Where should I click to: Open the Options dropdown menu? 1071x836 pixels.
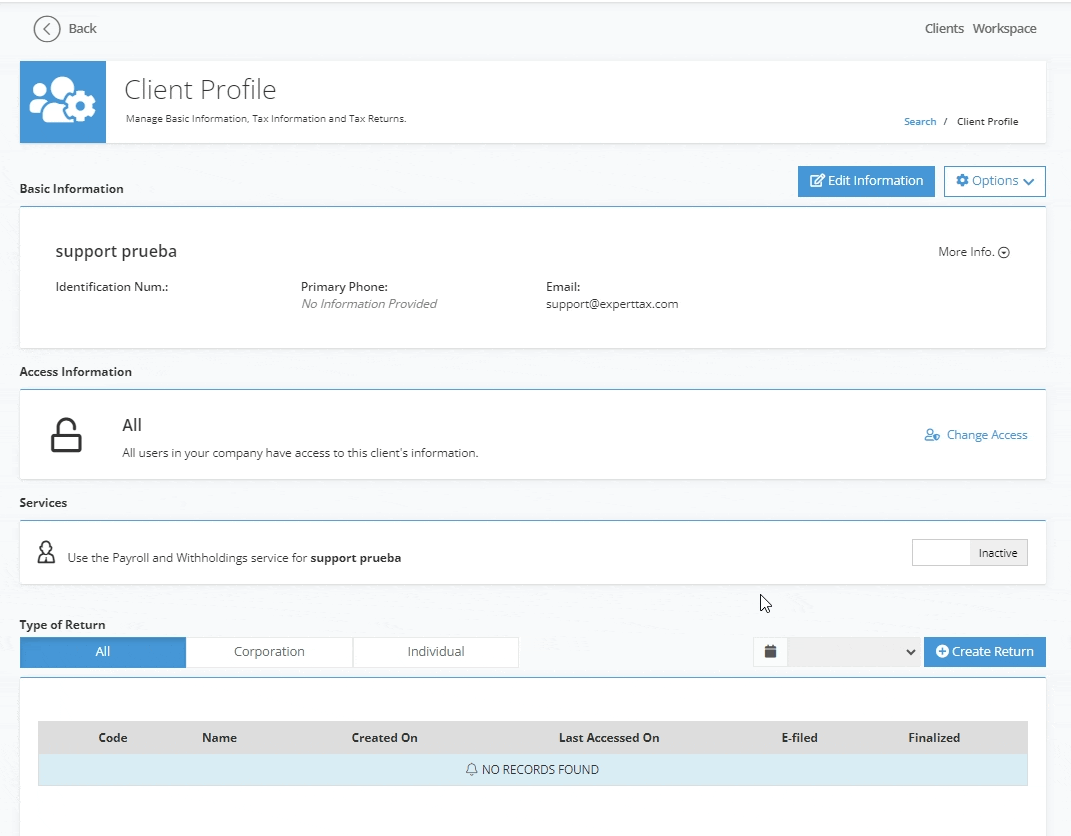point(994,181)
